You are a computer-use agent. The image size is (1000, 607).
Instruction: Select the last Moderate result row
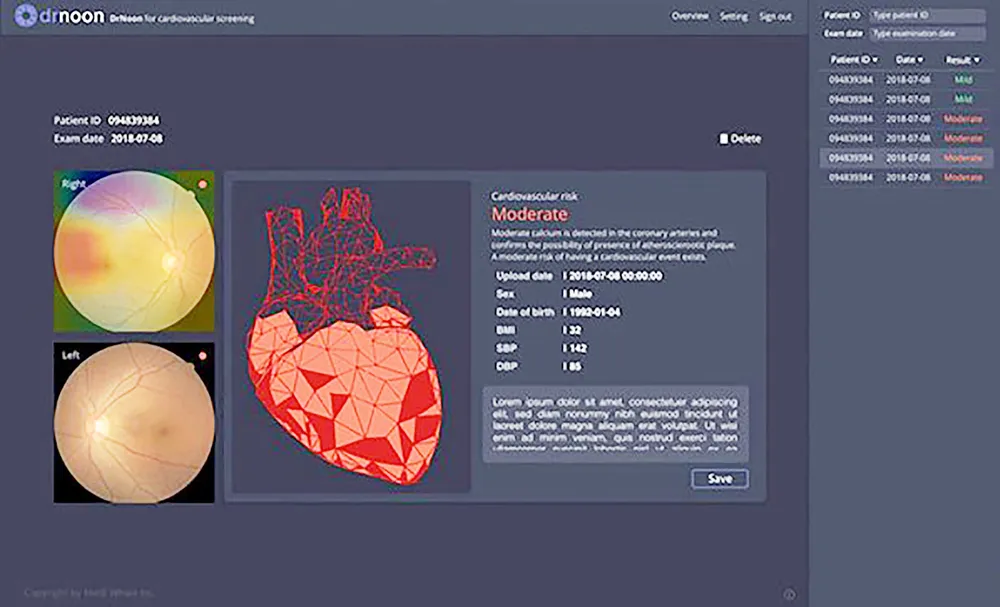[x=906, y=177]
